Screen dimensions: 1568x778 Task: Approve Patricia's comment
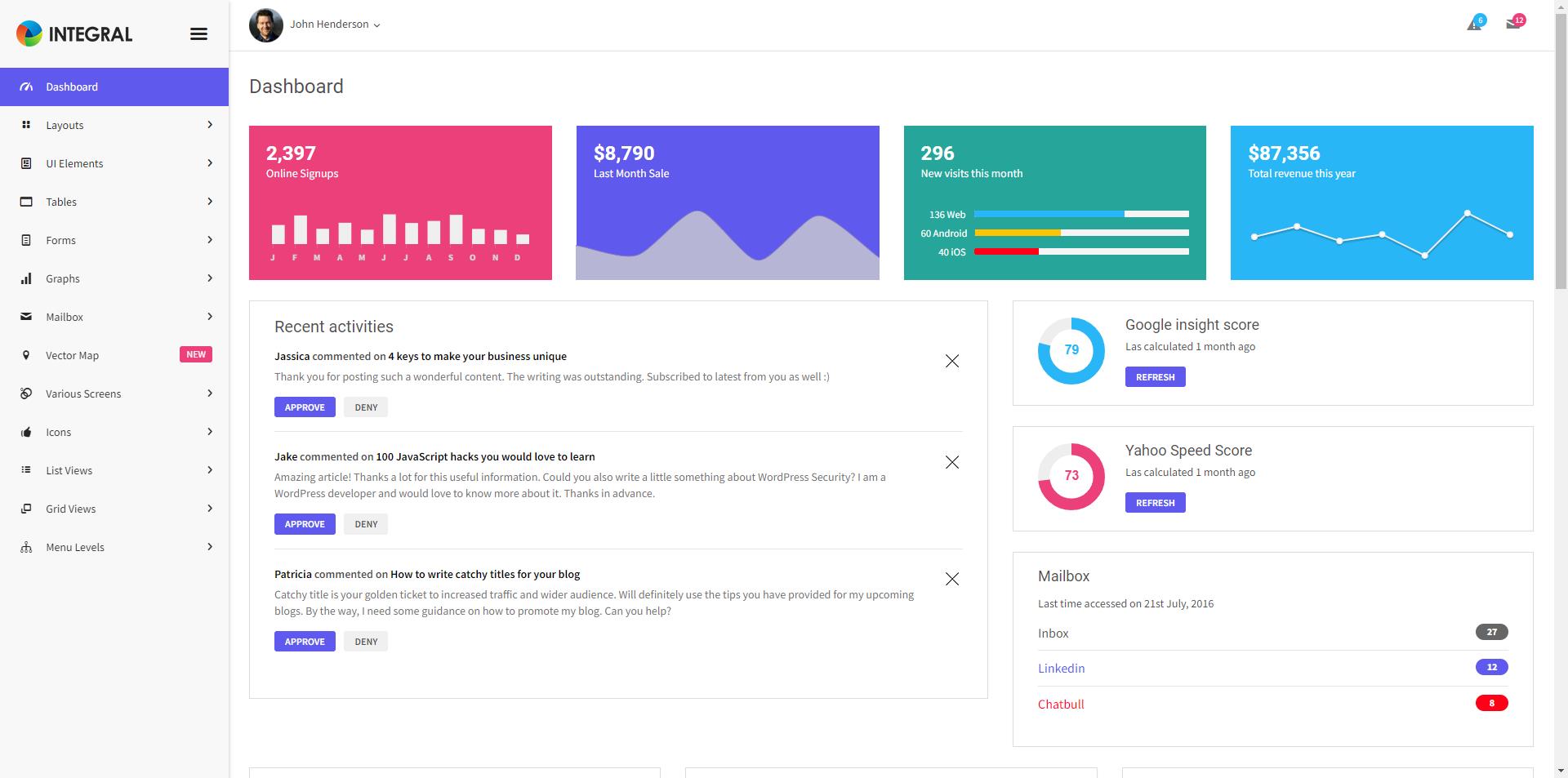305,642
